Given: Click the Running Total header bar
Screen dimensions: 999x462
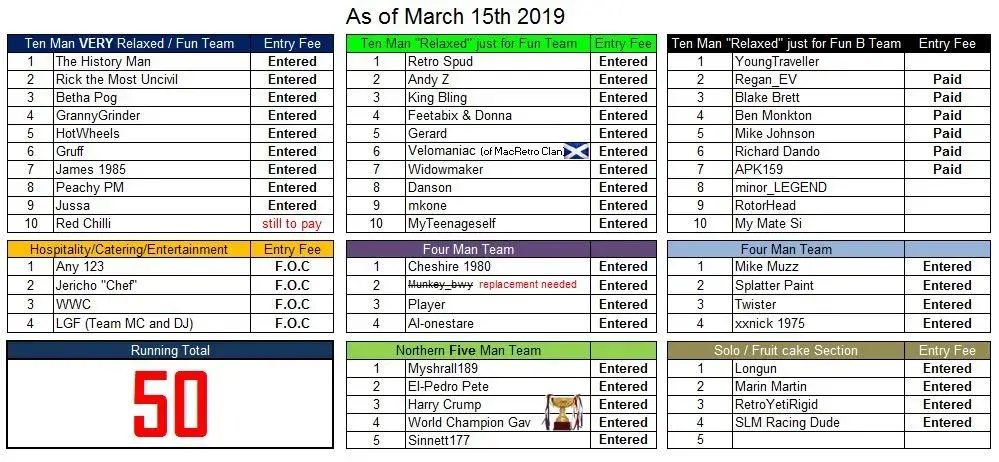Looking at the screenshot, I should (170, 350).
